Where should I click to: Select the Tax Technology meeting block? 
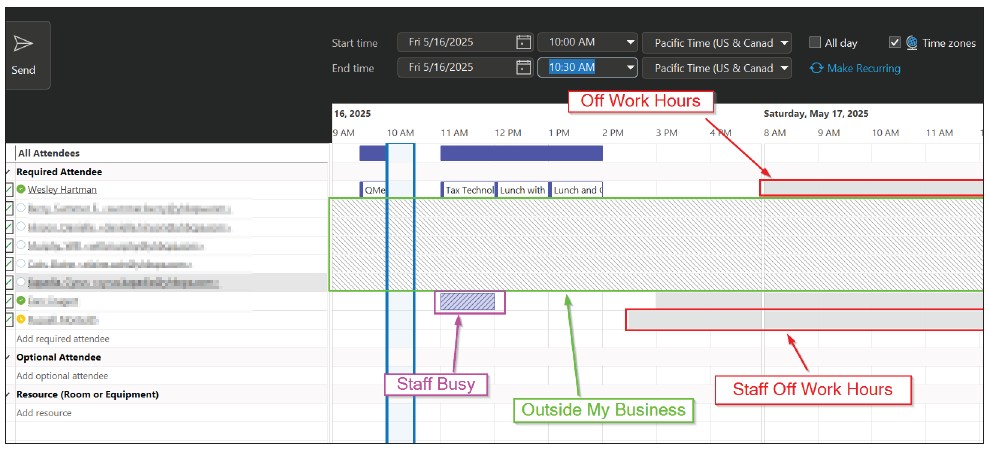click(x=468, y=190)
